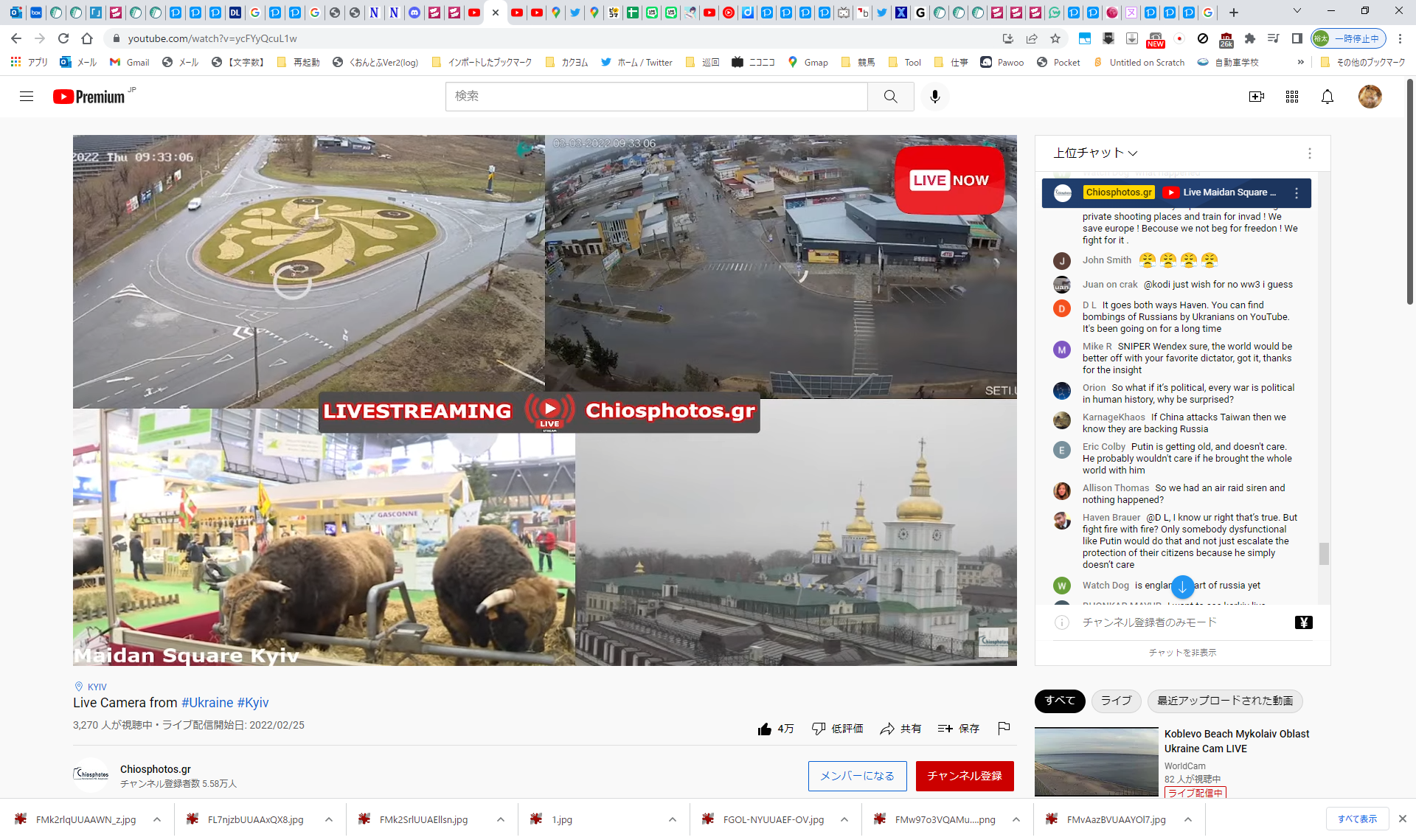Click the search magnifier button
Screen dimensions: 1416x840
point(890,97)
